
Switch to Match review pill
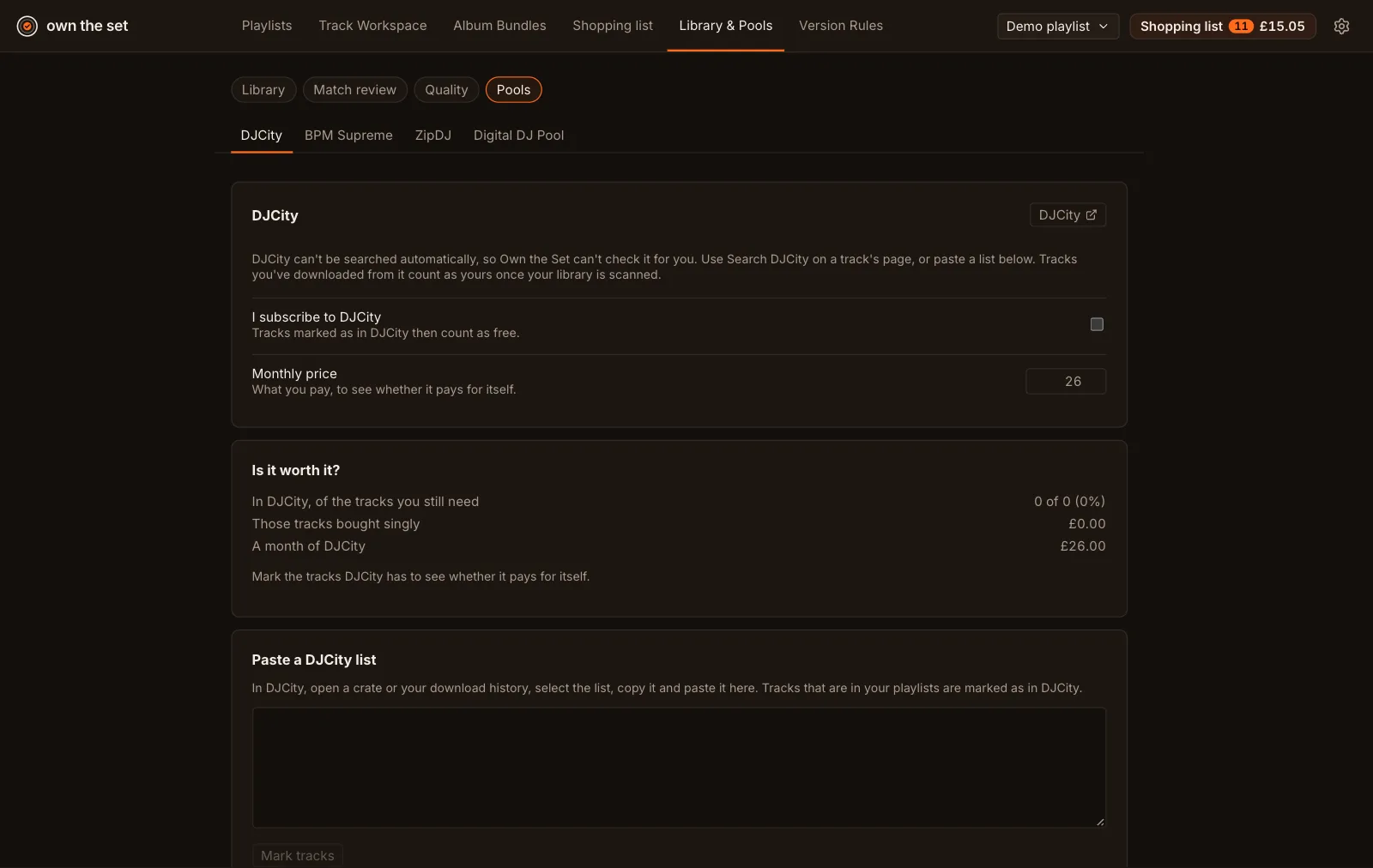click(354, 90)
